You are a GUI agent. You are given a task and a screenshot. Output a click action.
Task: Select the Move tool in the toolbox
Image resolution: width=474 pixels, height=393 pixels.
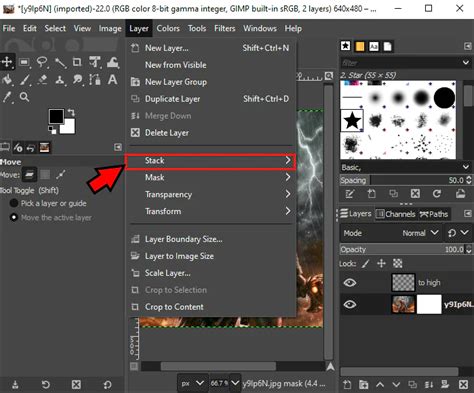pyautogui.click(x=7, y=62)
